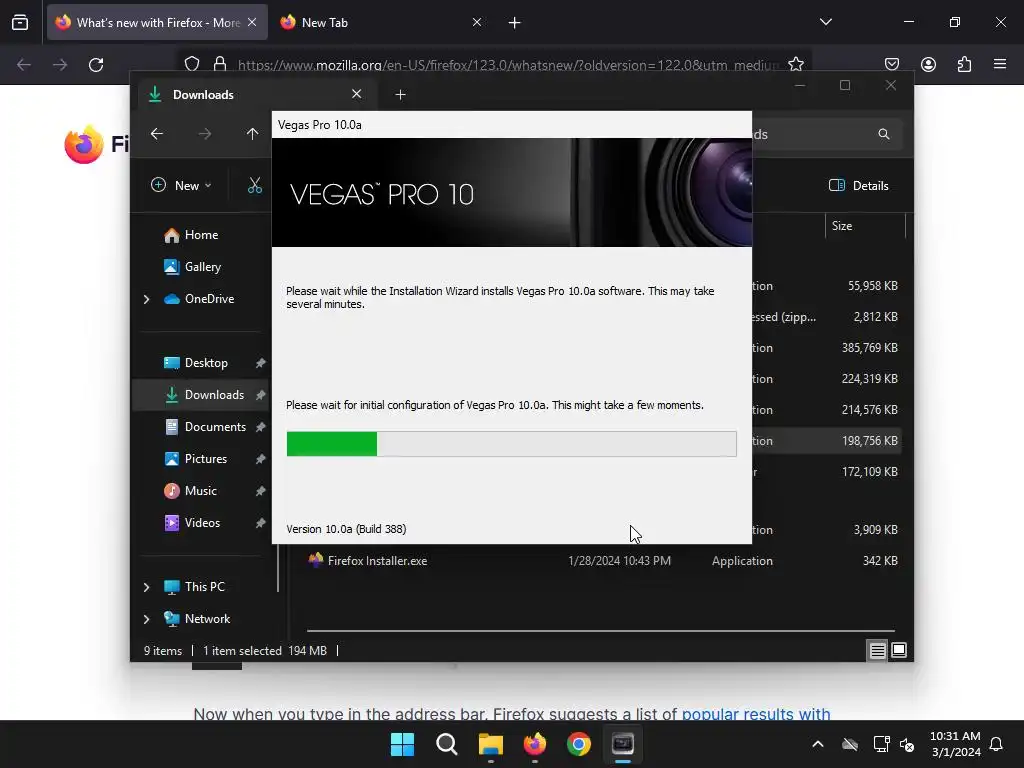Open taskbar Search
The image size is (1024, 768).
point(447,744)
